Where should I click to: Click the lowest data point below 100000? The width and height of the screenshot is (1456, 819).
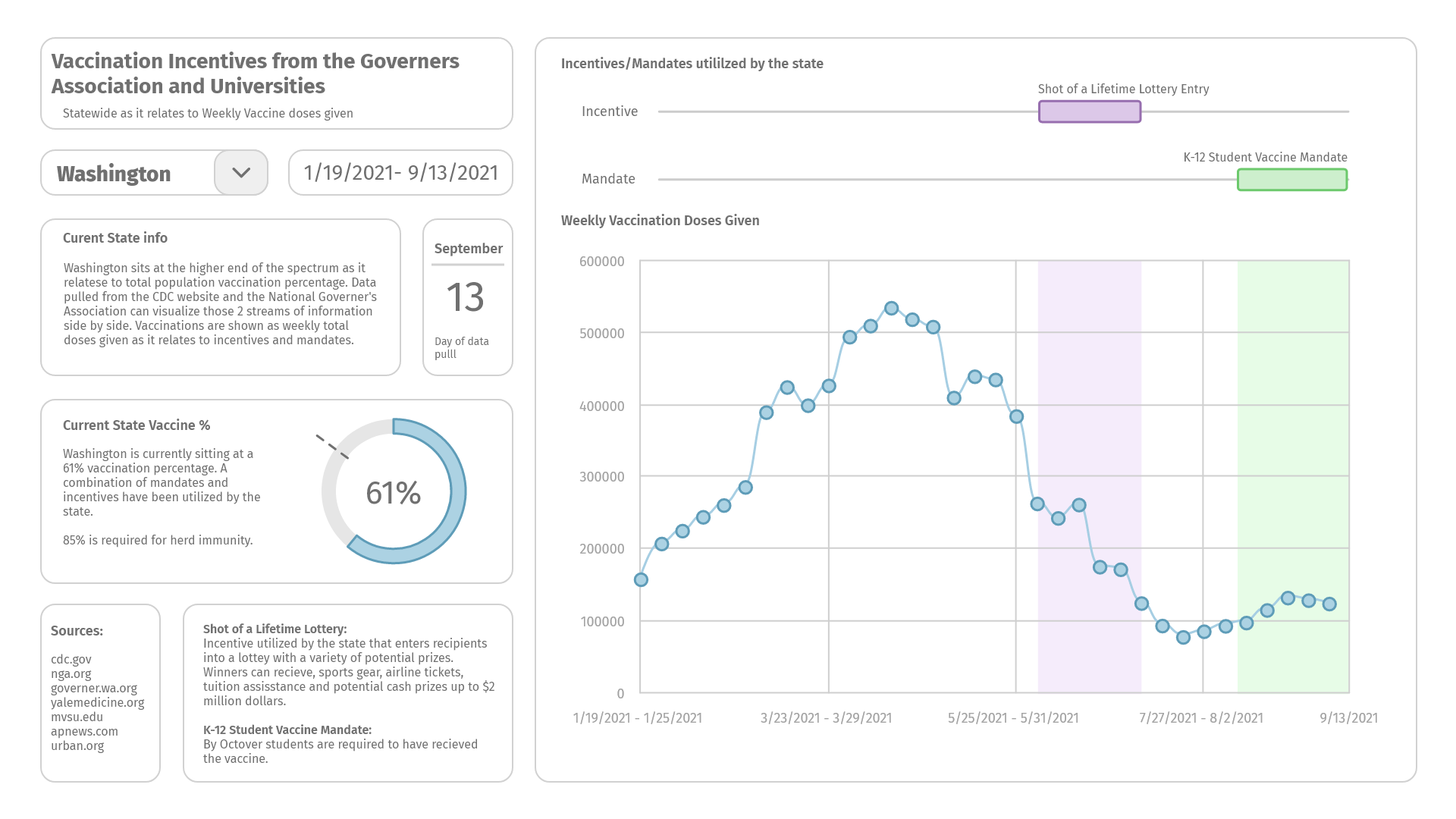pyautogui.click(x=1183, y=637)
